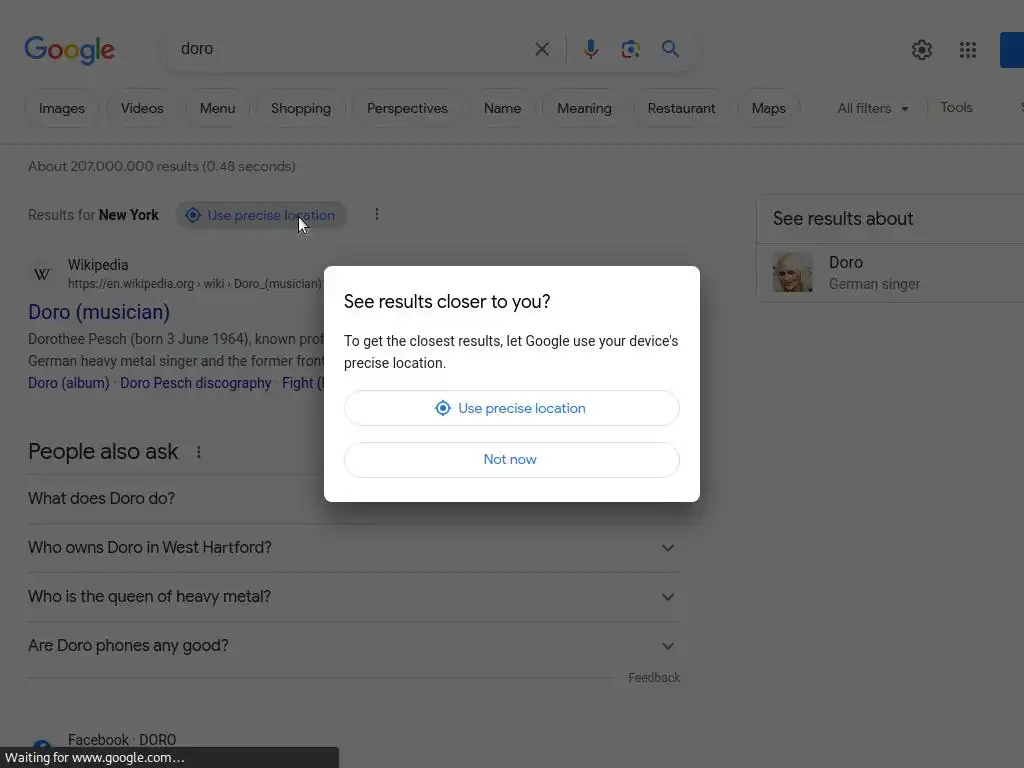Open the Google apps grid icon

click(x=968, y=50)
